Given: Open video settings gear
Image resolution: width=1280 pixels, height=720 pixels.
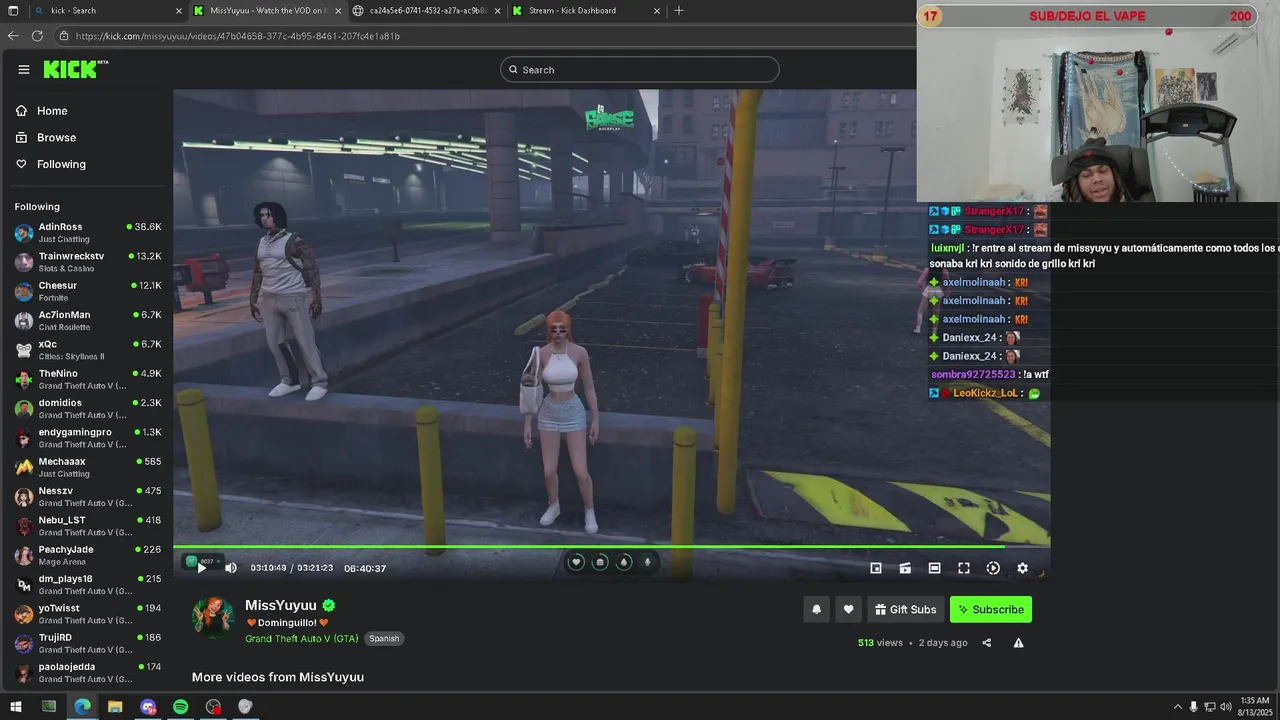Looking at the screenshot, I should click(x=1022, y=568).
